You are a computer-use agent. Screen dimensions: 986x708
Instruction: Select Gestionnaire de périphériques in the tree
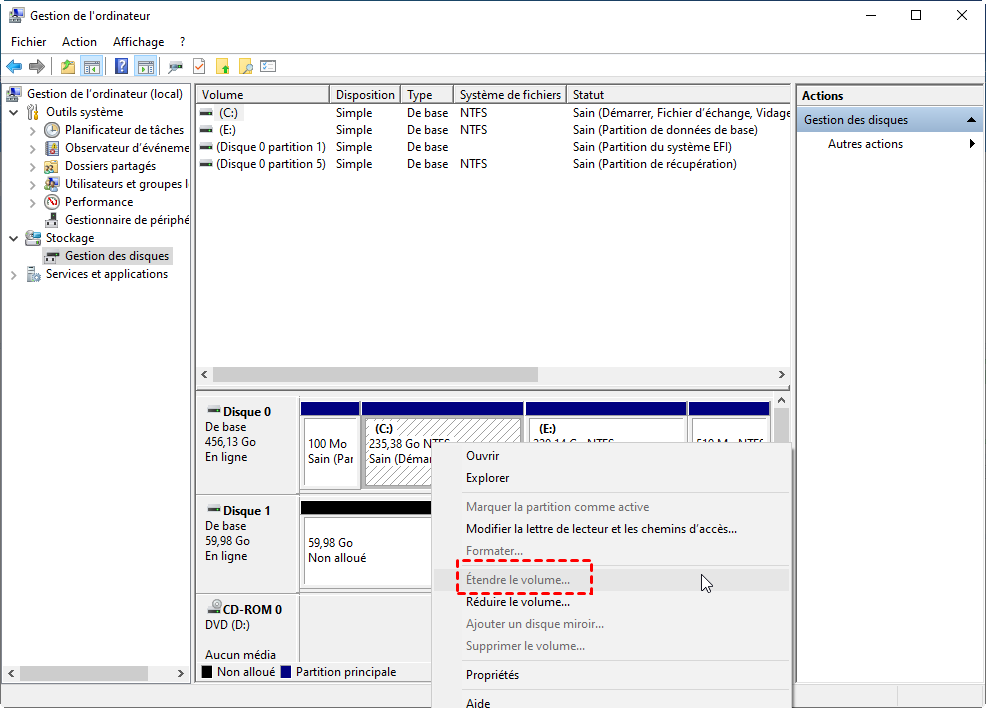[x=126, y=220]
